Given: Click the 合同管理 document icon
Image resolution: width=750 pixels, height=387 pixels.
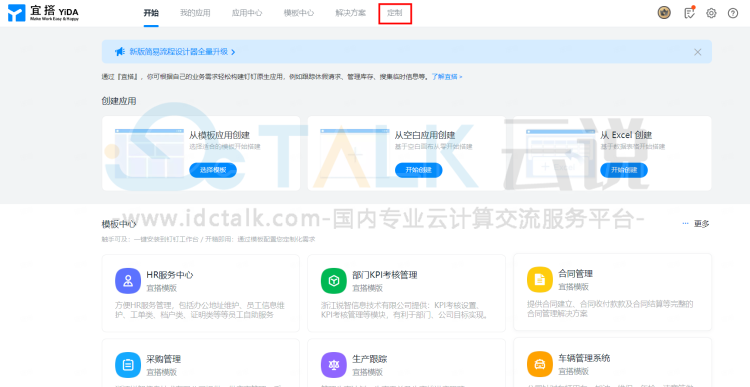Looking at the screenshot, I should click(x=540, y=279).
